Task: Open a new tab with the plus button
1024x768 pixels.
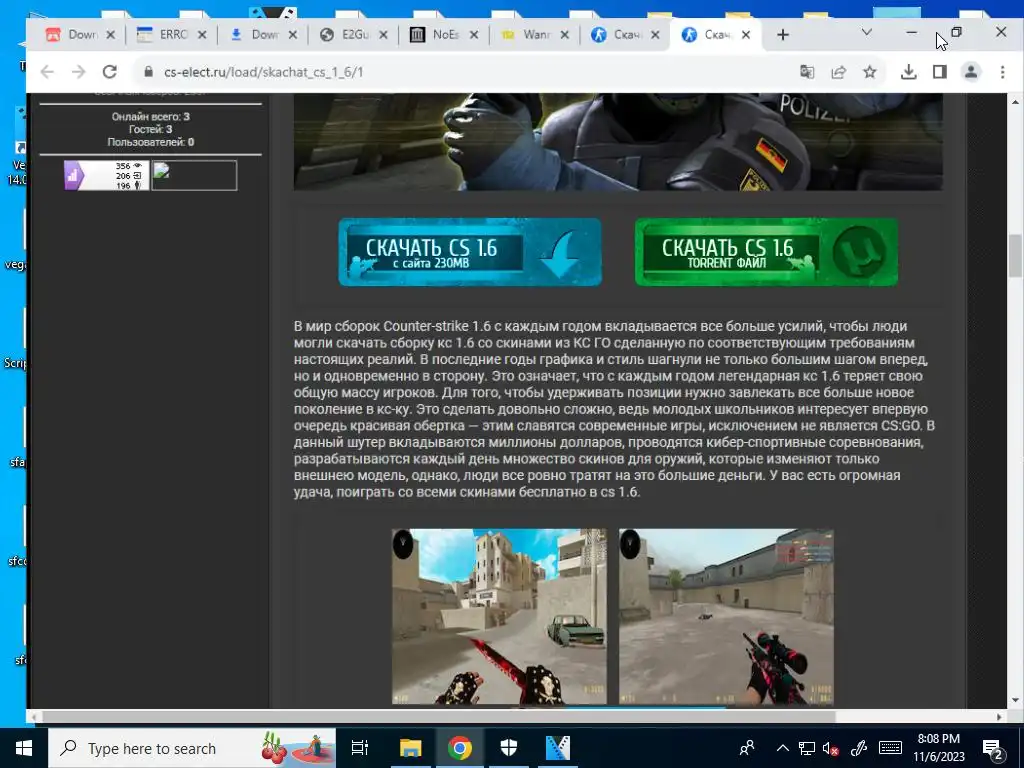Action: click(782, 35)
